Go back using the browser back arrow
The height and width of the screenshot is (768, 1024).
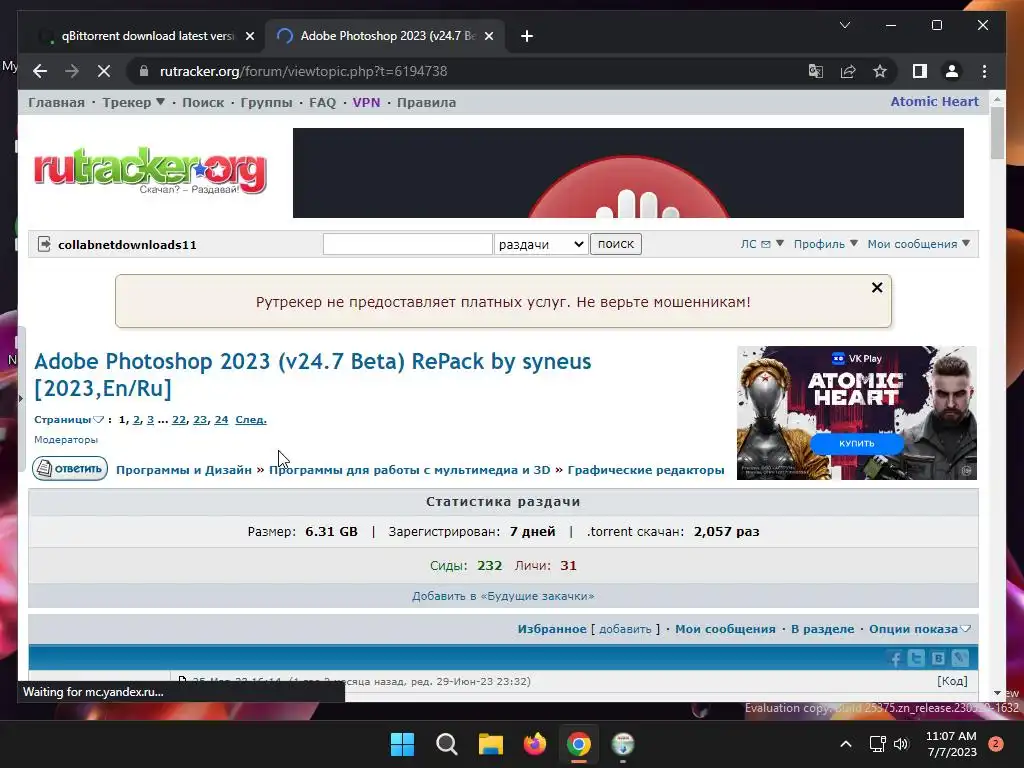click(x=40, y=71)
